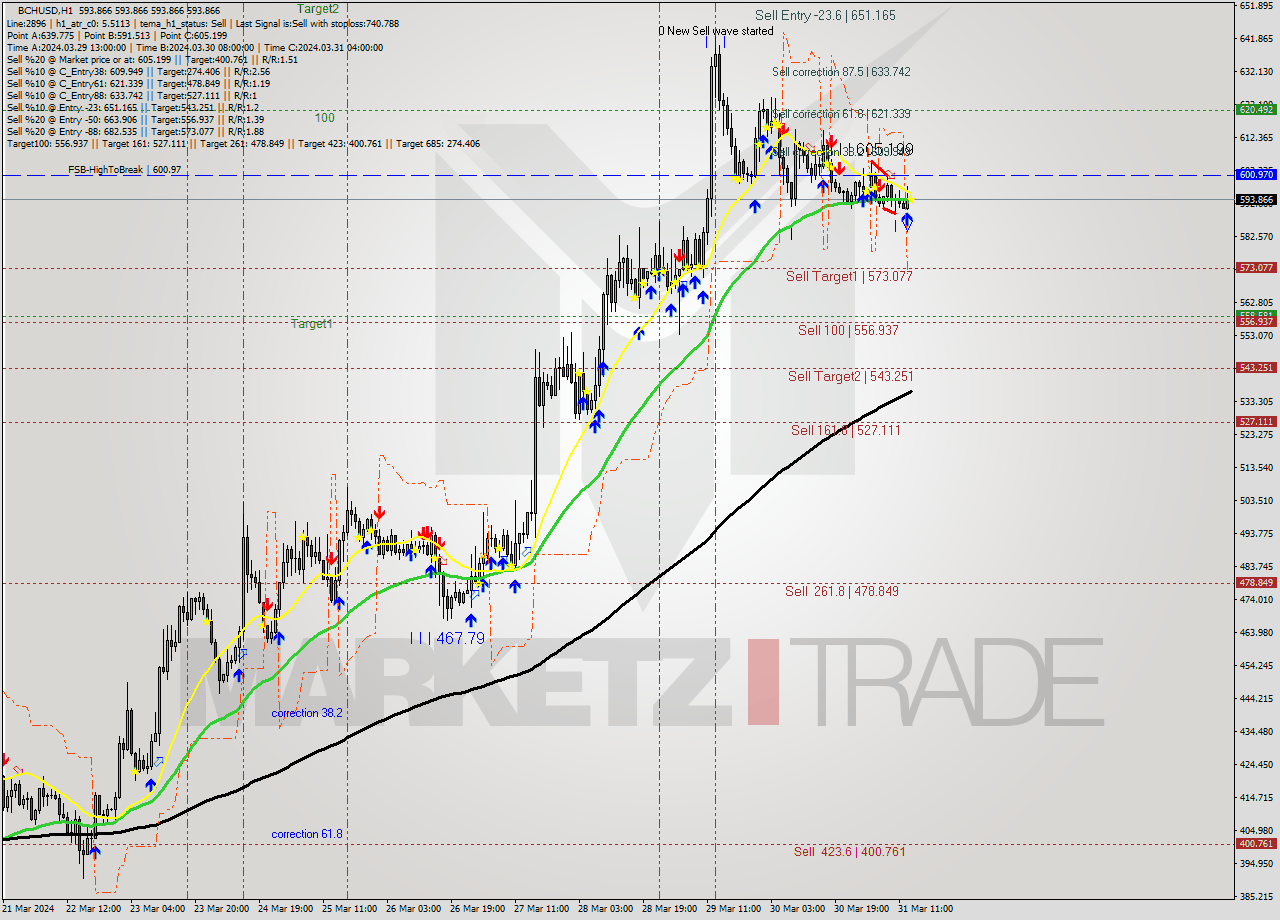Select the red 478.849 price tag on axis
Viewport: 1280px width, 920px height.
(x=1256, y=583)
